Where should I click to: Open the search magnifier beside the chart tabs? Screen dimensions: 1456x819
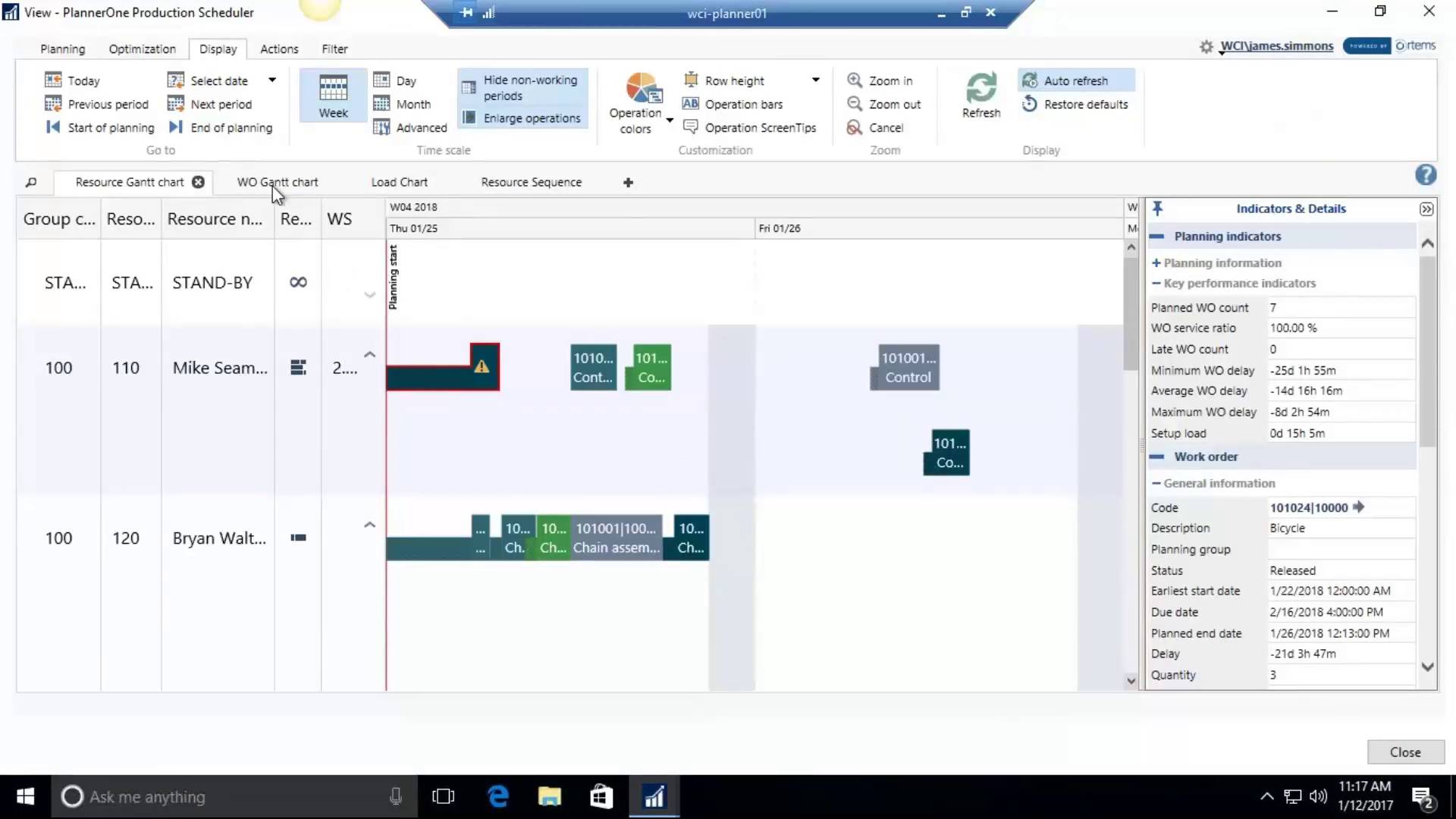coord(31,182)
